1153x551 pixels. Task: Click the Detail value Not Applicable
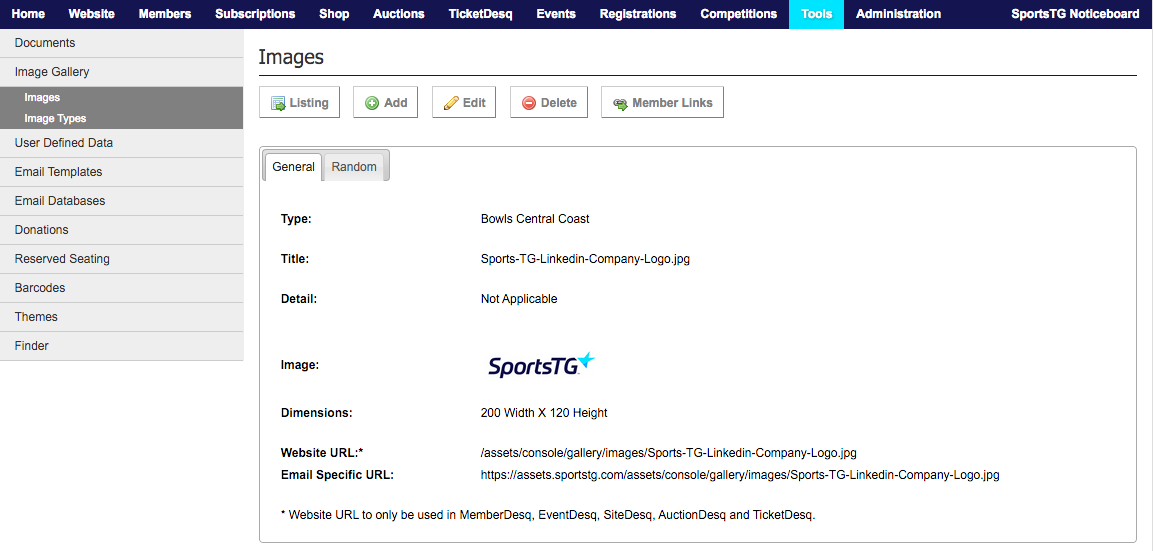coord(518,299)
